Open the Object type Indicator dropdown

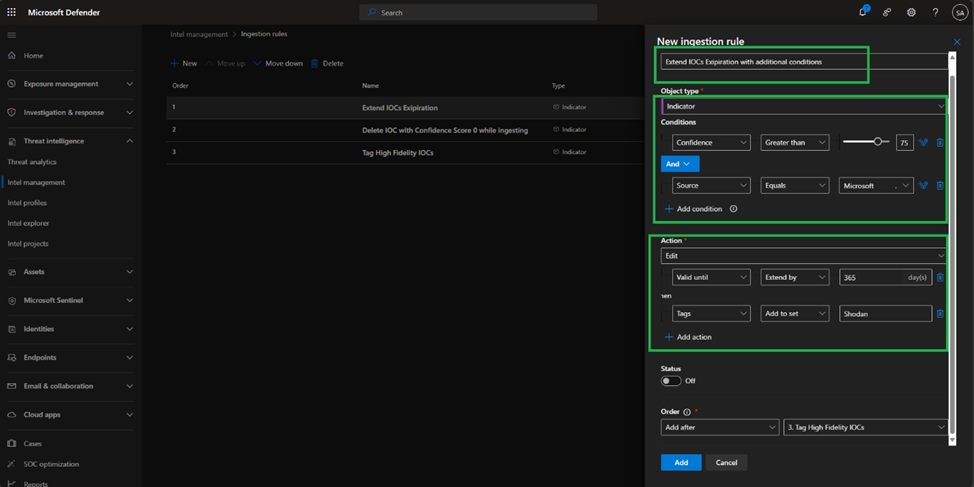tap(804, 106)
